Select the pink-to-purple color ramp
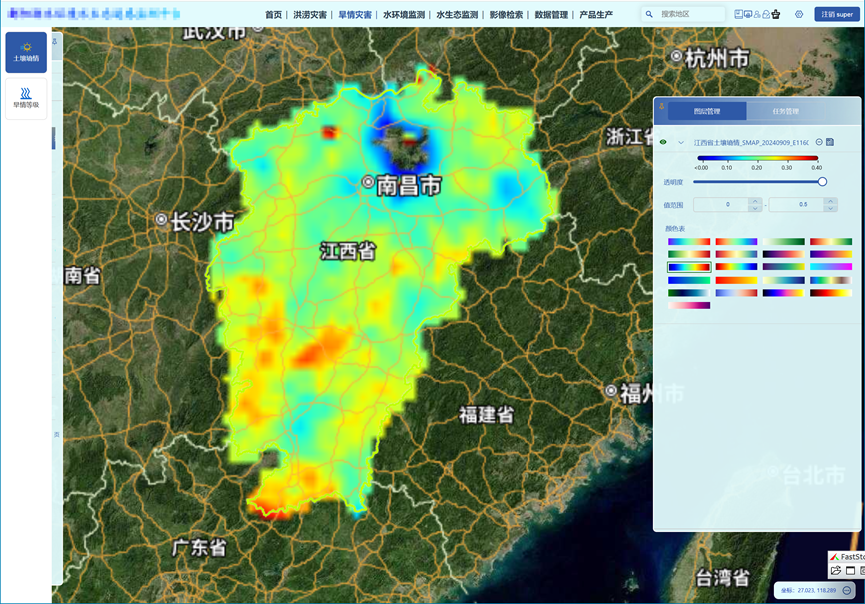 coord(689,306)
